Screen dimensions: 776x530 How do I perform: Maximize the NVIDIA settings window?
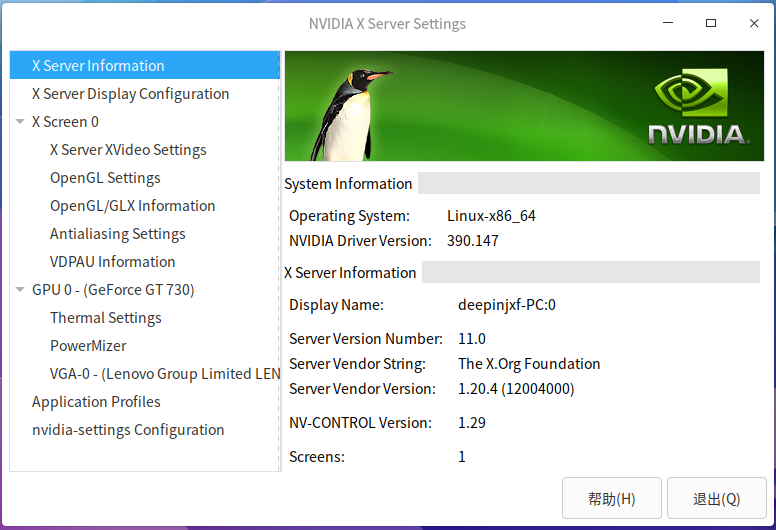coord(711,23)
